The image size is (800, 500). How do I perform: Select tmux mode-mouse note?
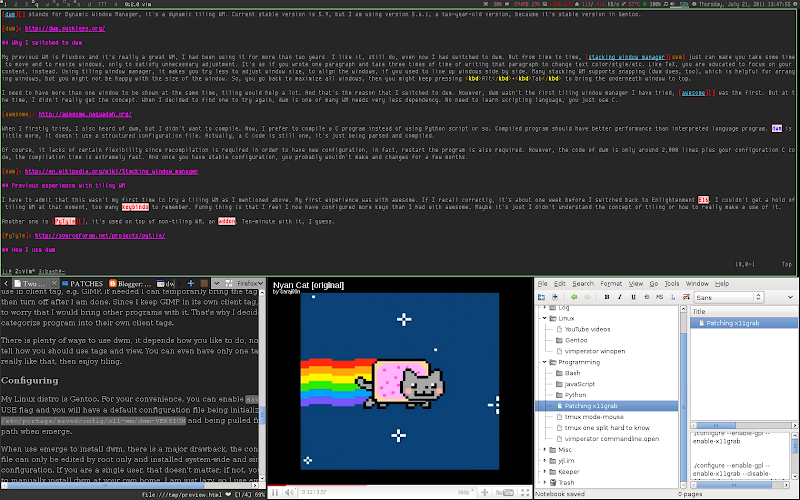coord(590,417)
